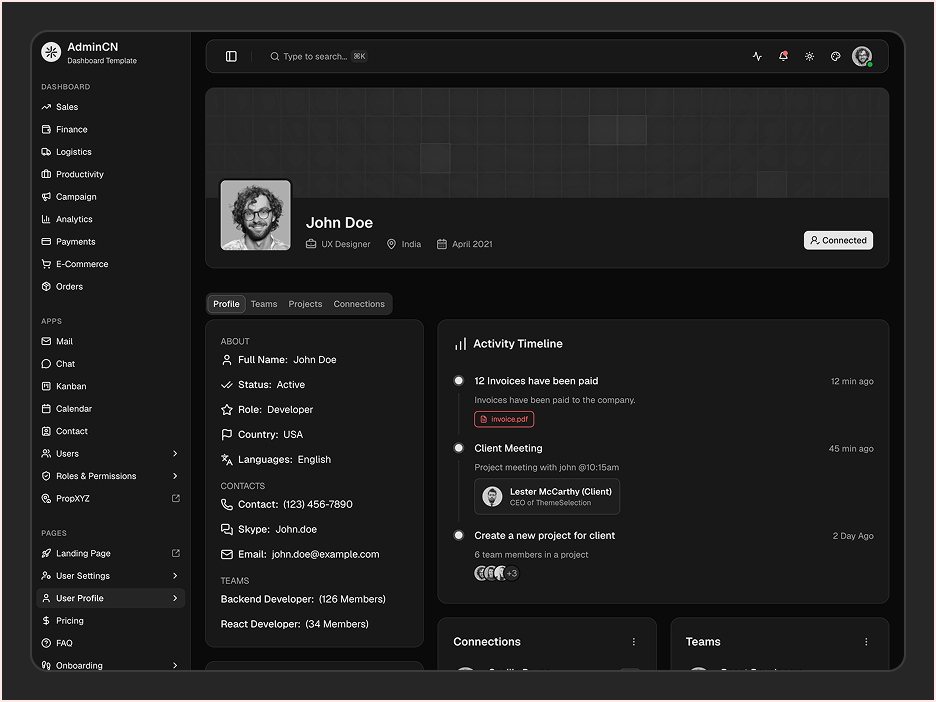The image size is (936, 702).
Task: Open Lester McCarthy client card
Action: tap(547, 497)
